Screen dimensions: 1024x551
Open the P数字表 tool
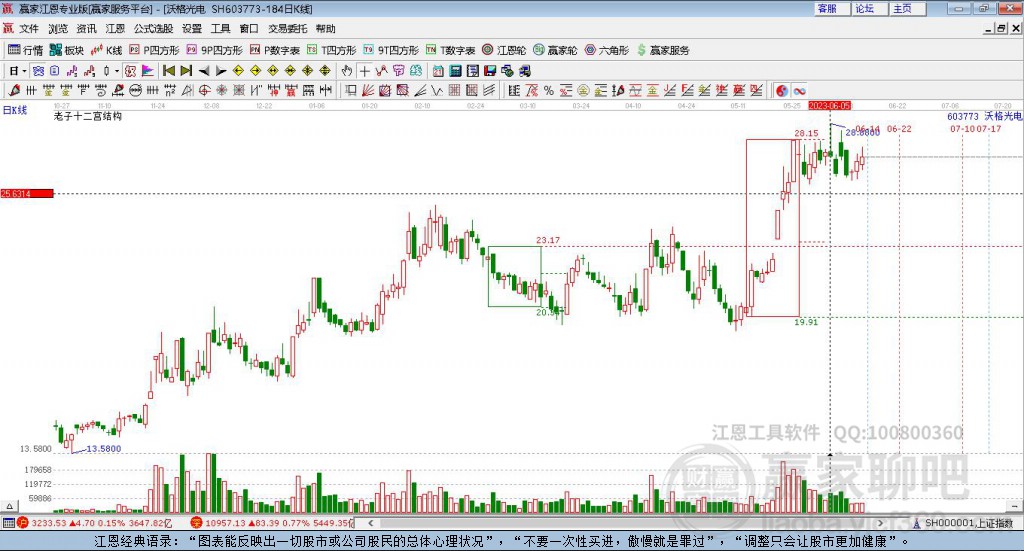coord(275,50)
